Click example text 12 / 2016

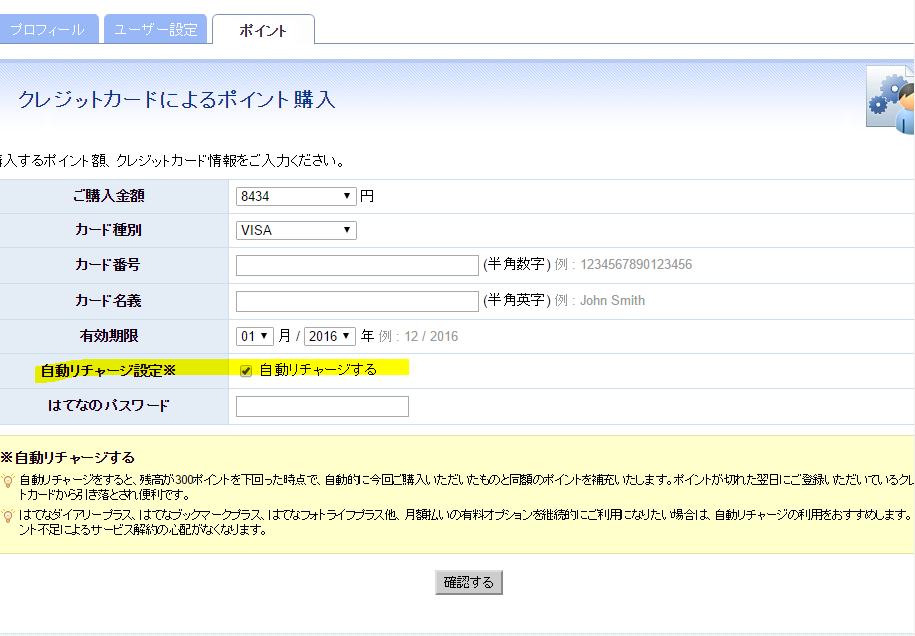(x=431, y=337)
